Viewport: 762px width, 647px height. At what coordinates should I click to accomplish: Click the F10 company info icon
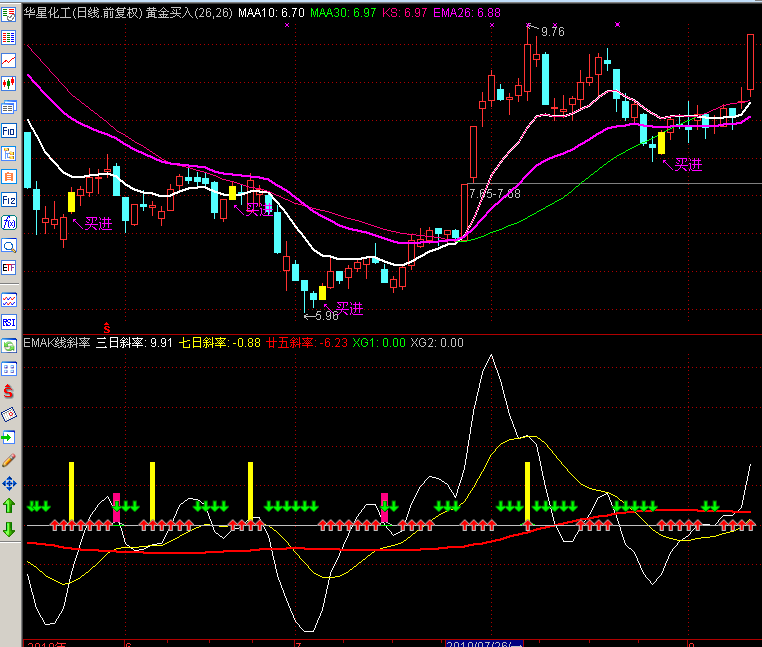(x=9, y=130)
